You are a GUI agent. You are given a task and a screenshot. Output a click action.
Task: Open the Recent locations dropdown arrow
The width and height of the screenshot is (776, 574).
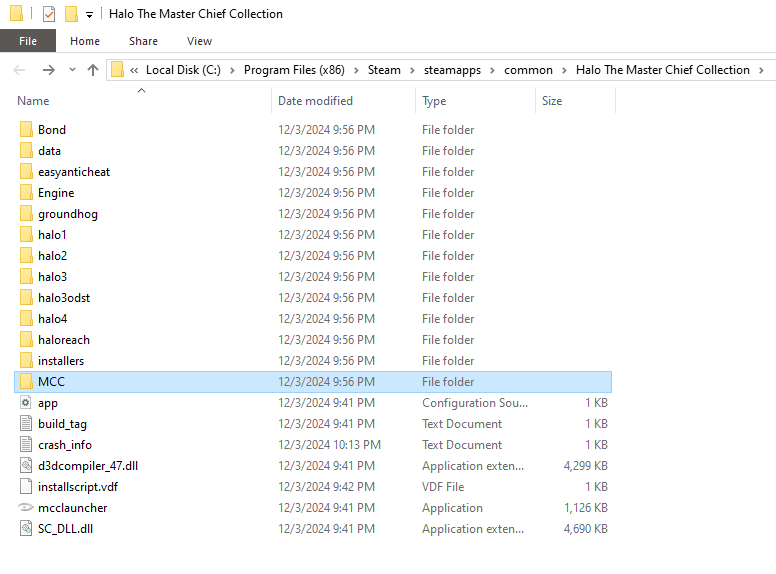coord(72,70)
